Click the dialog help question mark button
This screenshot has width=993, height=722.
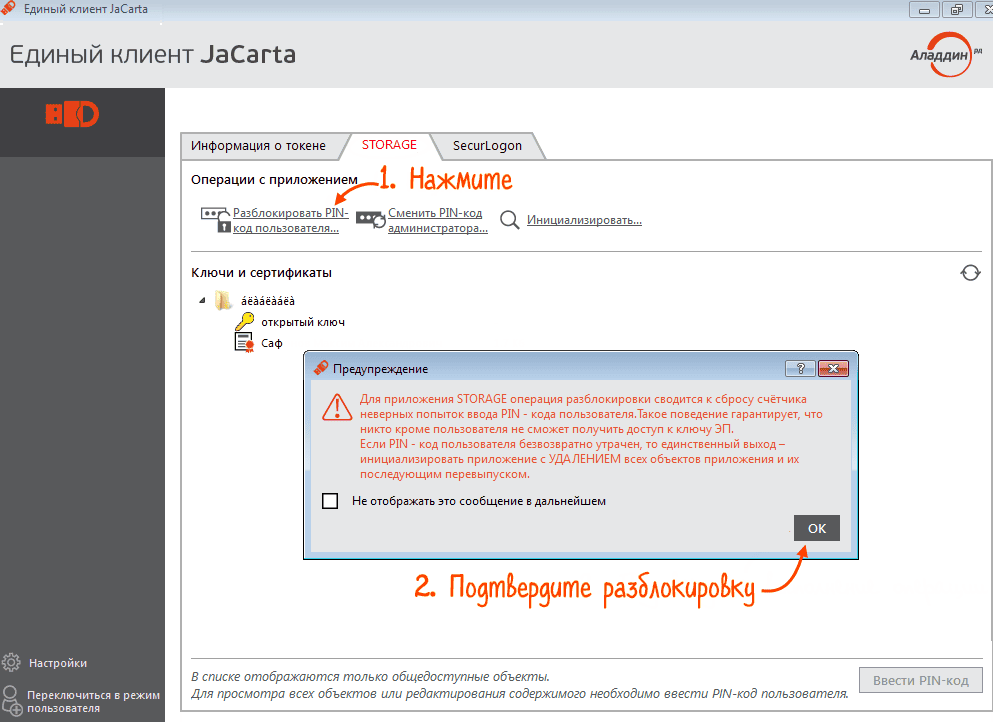801,368
